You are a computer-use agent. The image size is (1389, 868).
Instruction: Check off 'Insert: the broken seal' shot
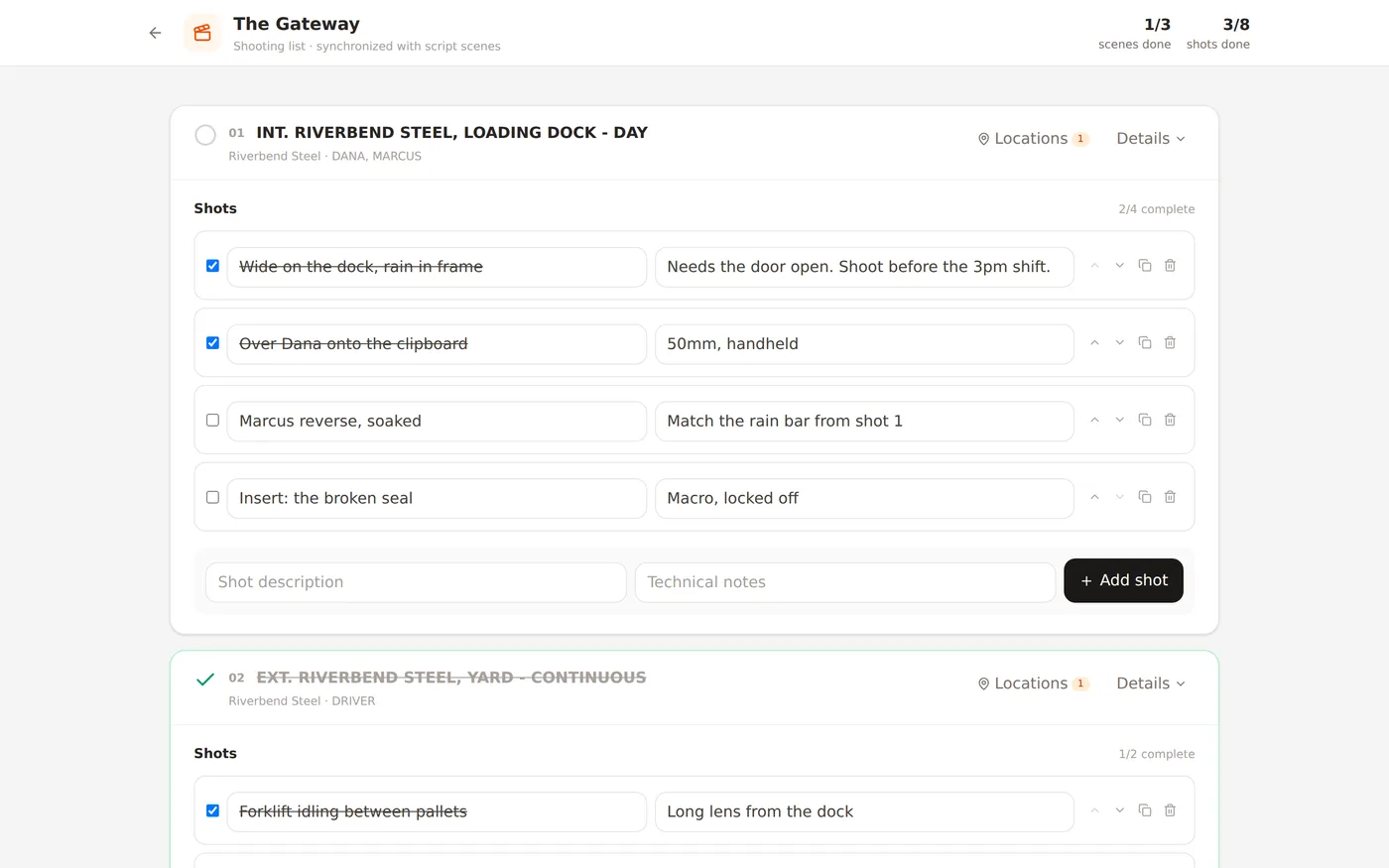click(212, 498)
